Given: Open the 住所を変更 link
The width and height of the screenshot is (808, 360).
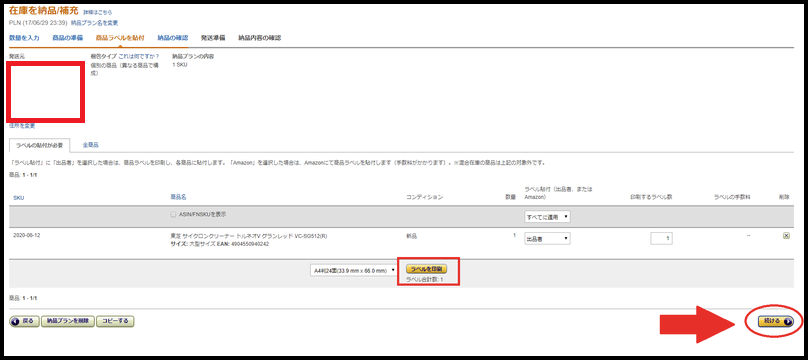Looking at the screenshot, I should (x=22, y=126).
